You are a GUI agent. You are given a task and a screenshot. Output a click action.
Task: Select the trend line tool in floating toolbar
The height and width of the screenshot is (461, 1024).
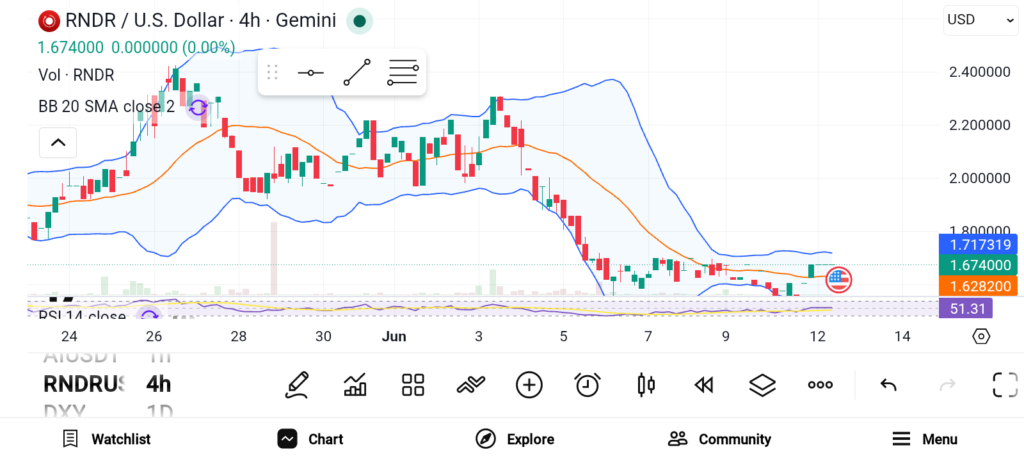click(x=357, y=72)
